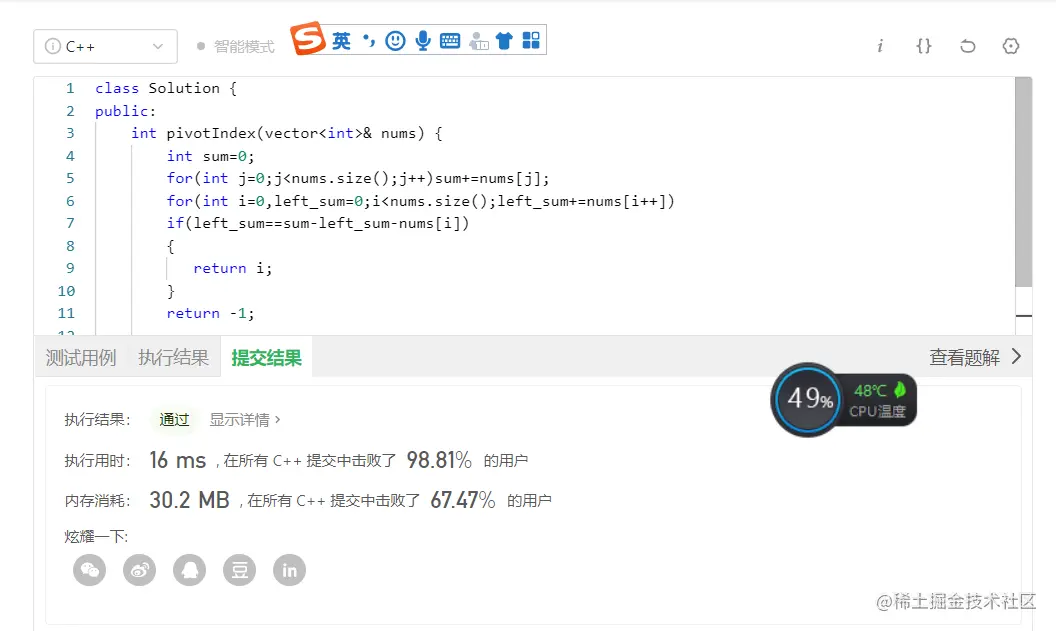Share result via LinkedIn icon
This screenshot has width=1056, height=631.
pos(290,570)
